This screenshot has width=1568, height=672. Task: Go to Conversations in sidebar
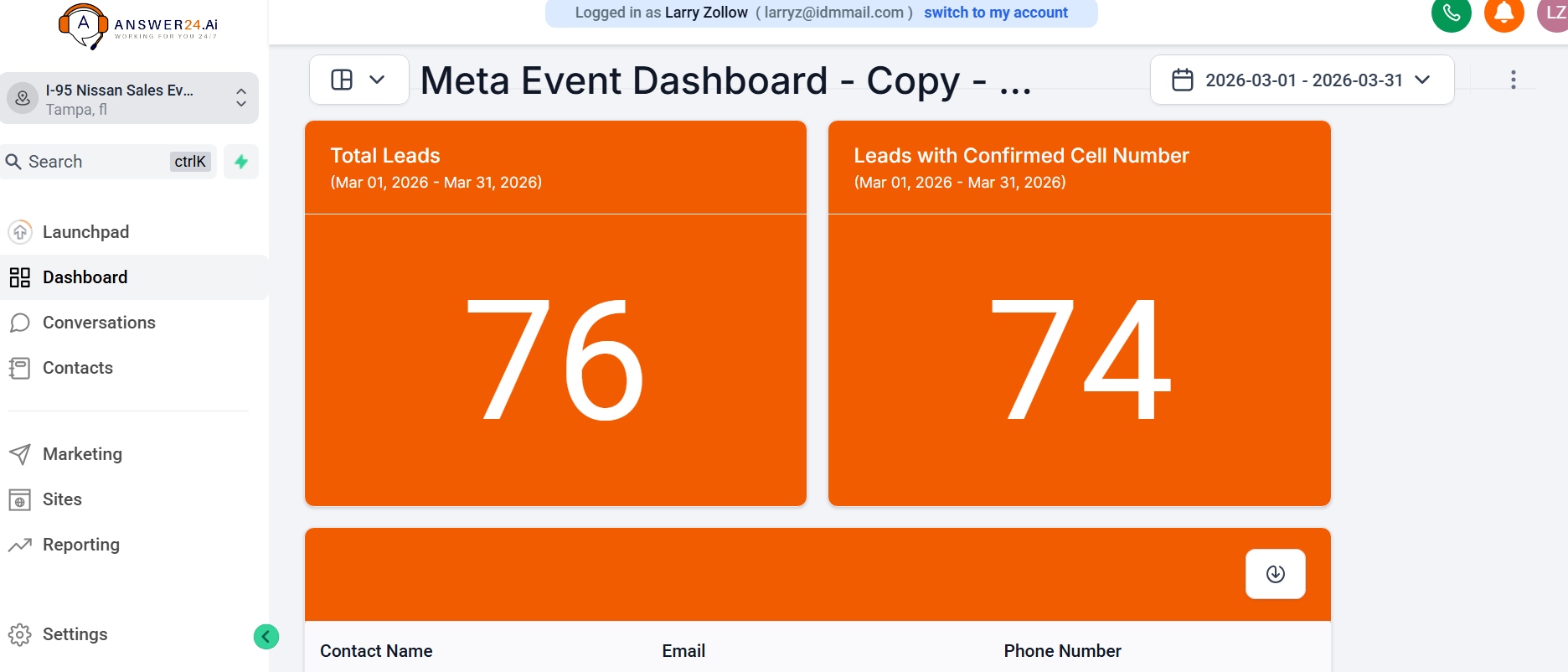(x=99, y=323)
